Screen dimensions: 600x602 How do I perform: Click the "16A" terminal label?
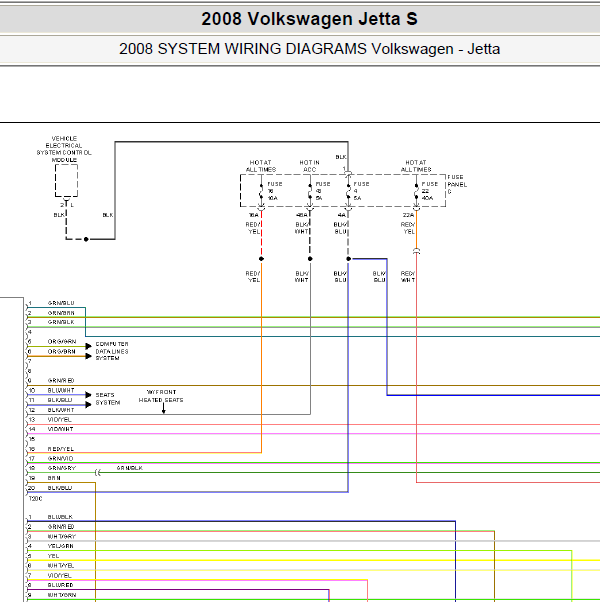coord(254,215)
